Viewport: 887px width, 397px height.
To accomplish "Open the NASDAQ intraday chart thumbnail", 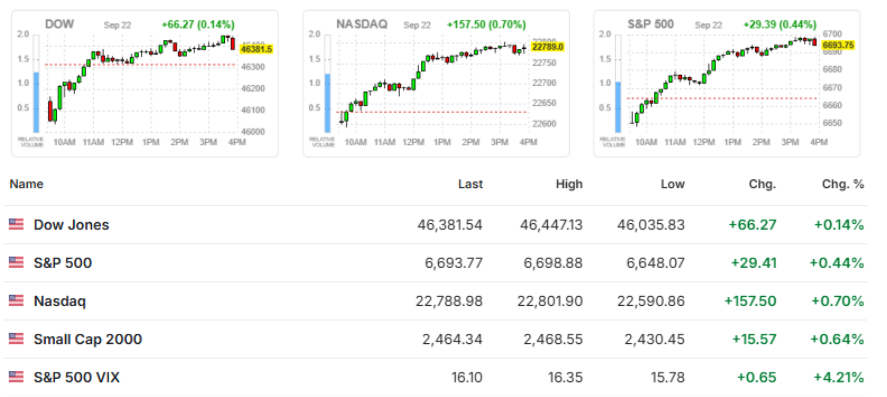I will [436, 83].
